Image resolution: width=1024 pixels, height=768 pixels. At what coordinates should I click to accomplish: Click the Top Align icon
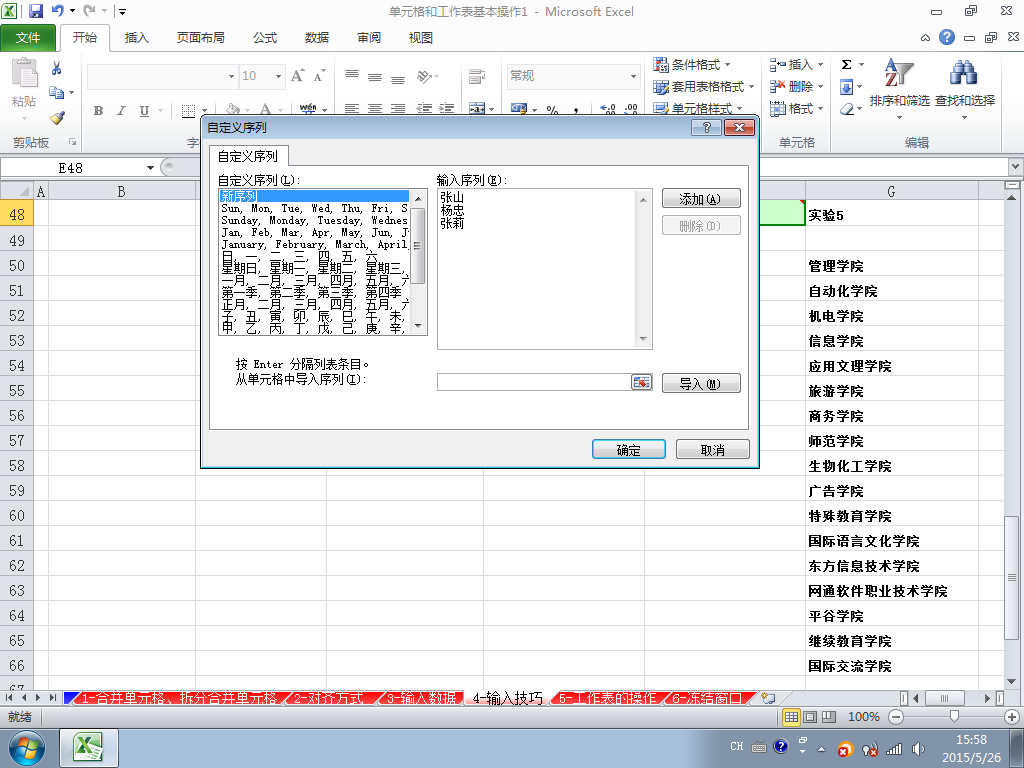pos(352,76)
